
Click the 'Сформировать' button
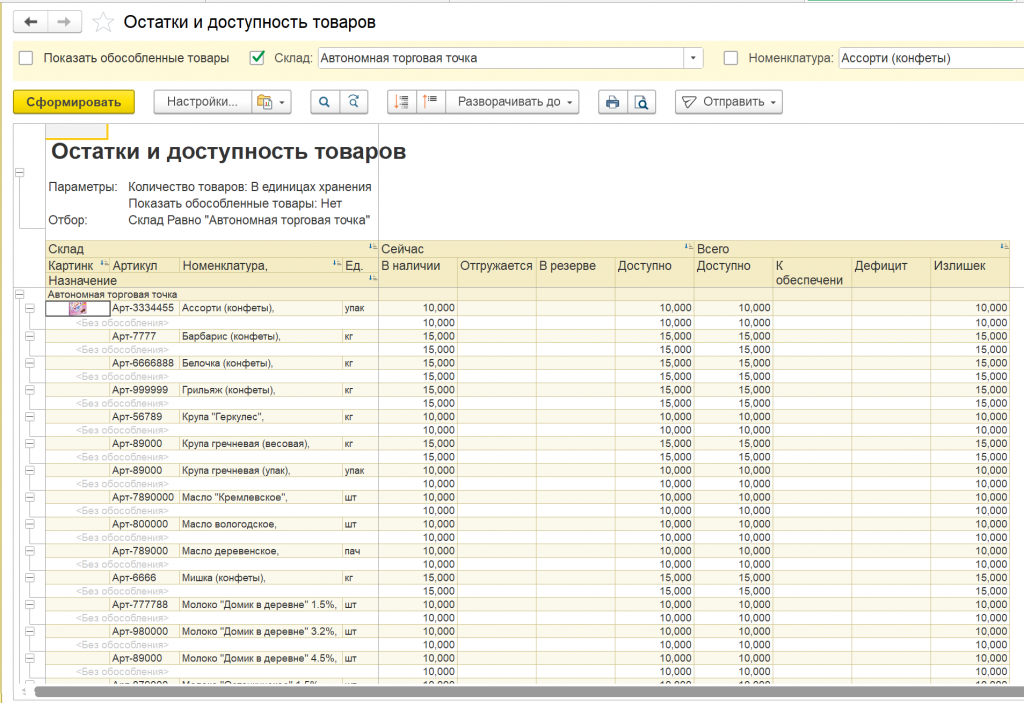(73, 102)
